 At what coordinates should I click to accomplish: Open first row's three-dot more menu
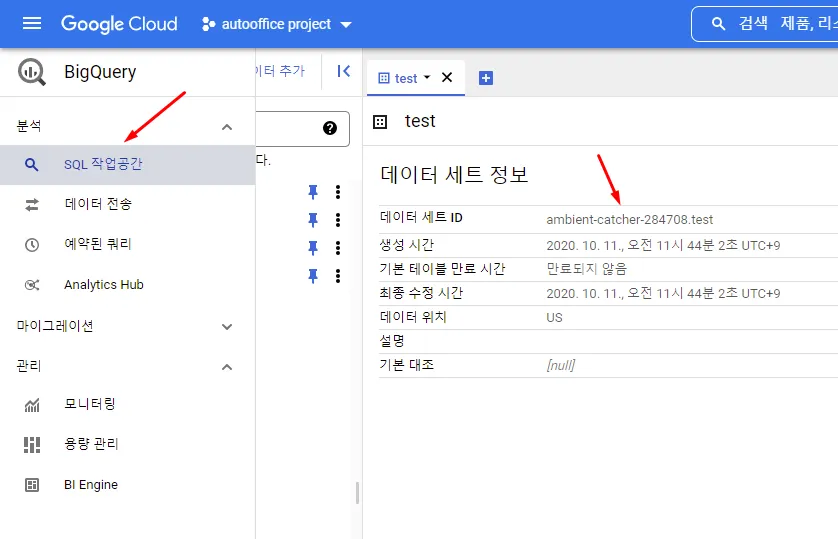tap(338, 192)
